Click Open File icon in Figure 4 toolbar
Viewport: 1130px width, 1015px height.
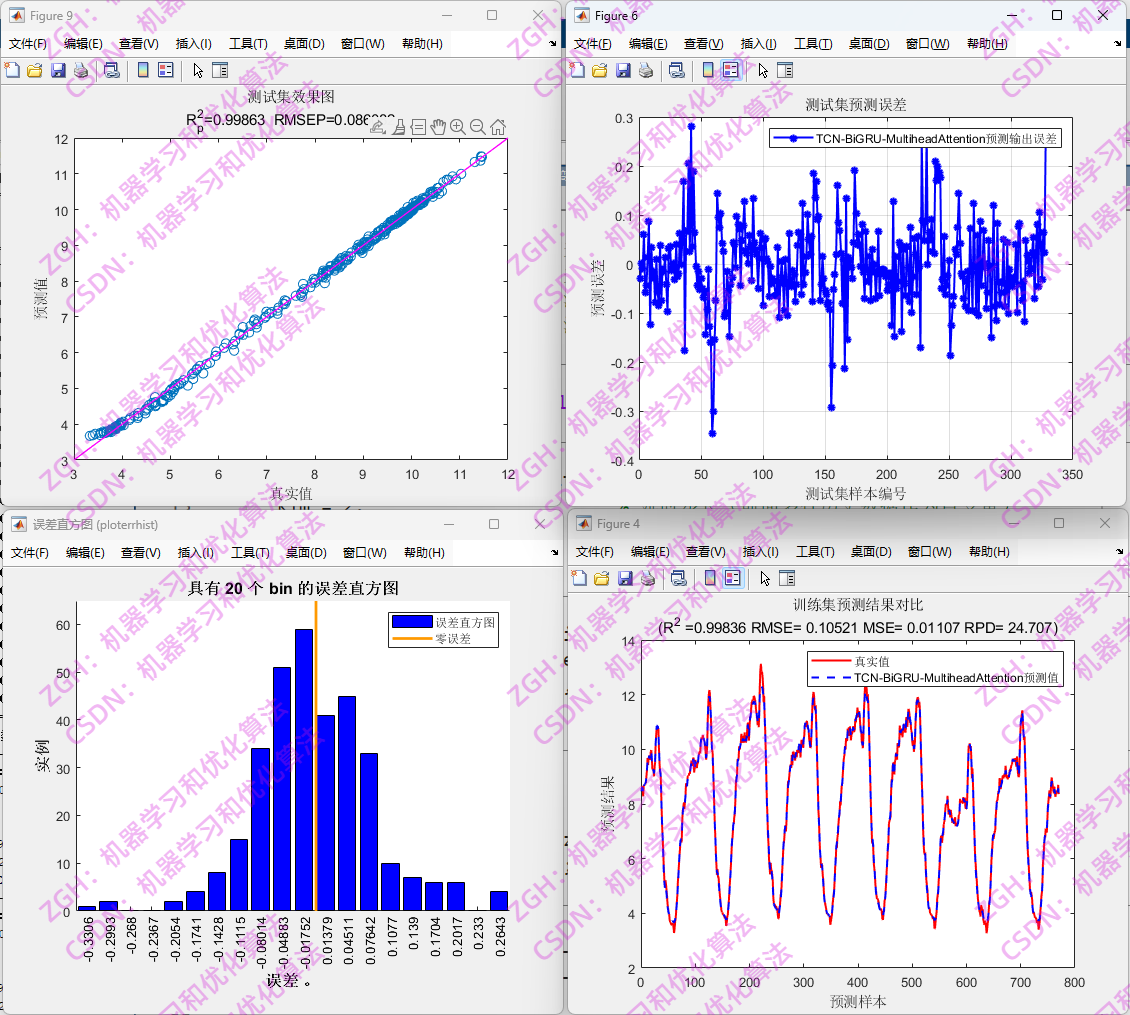[602, 578]
